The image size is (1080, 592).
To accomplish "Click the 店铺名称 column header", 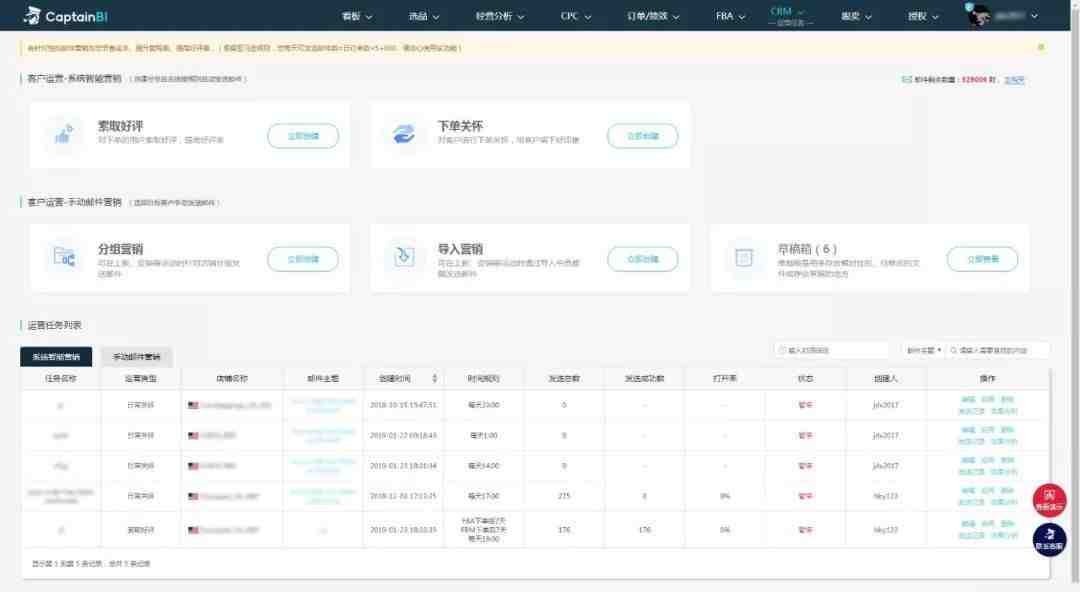I will coord(232,378).
